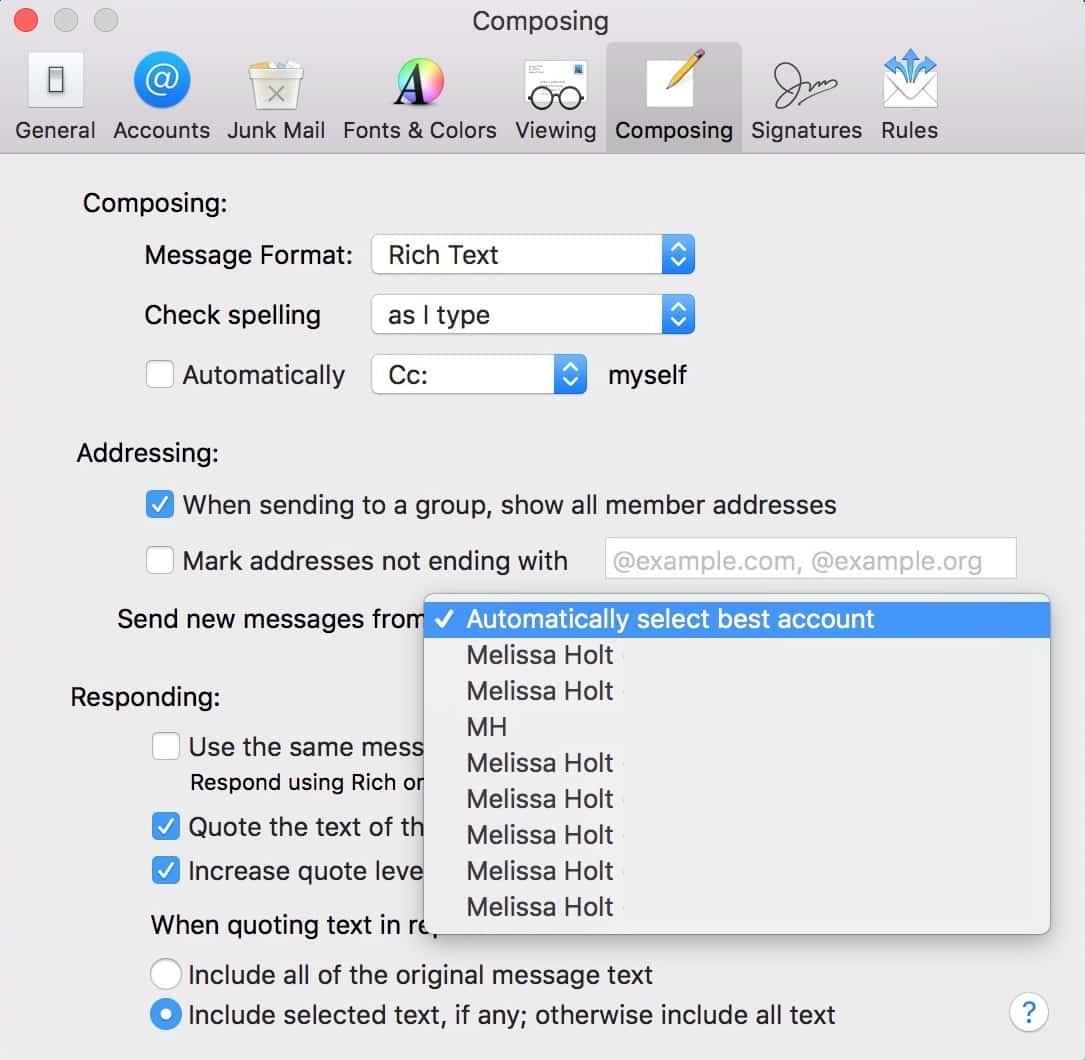1085x1060 pixels.
Task: Open the Accounts preferences pane
Action: point(161,97)
